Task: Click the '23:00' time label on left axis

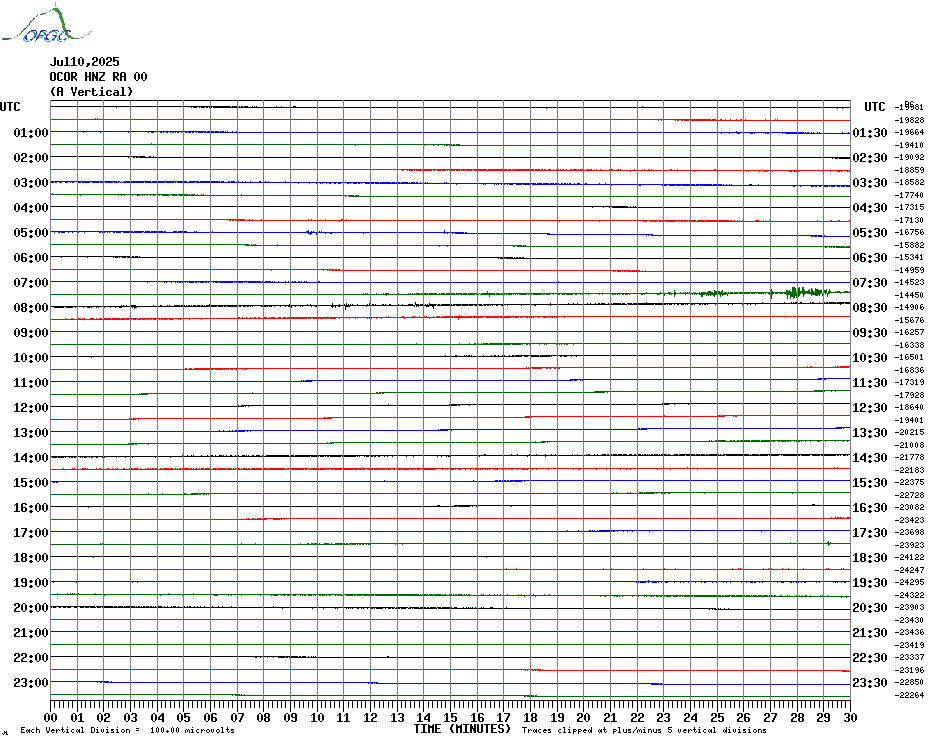Action: click(31, 683)
